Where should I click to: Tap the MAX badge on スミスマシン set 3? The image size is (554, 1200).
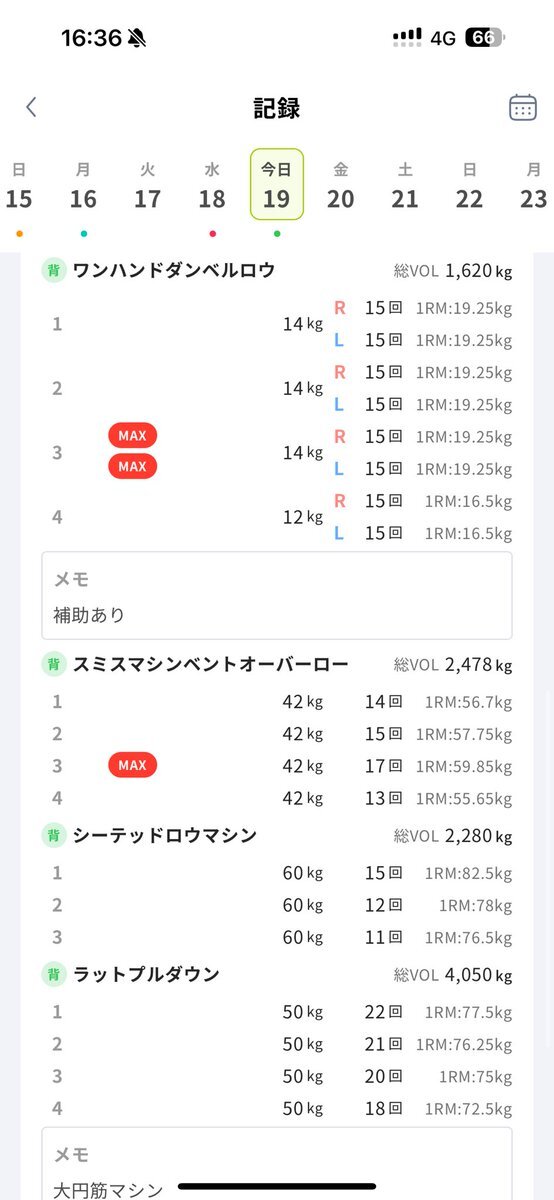pos(132,765)
